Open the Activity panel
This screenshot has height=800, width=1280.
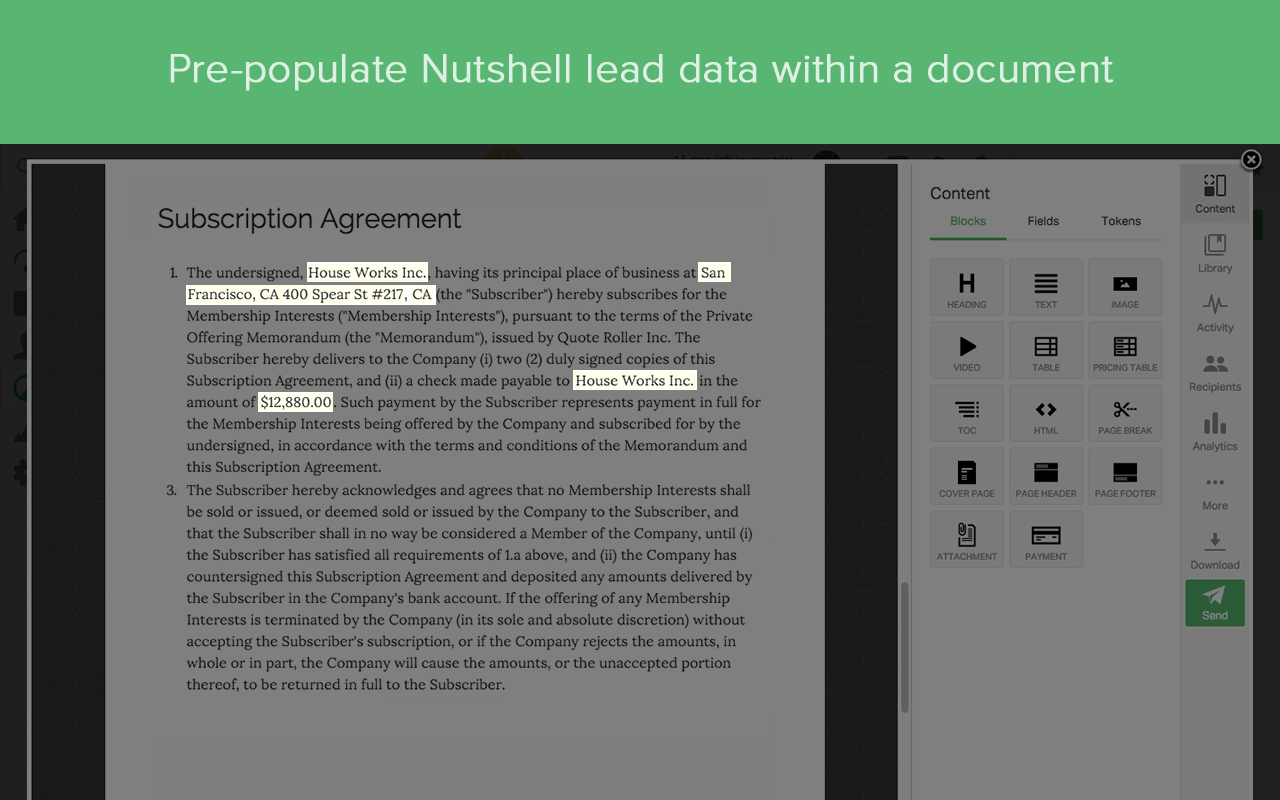pos(1214,313)
